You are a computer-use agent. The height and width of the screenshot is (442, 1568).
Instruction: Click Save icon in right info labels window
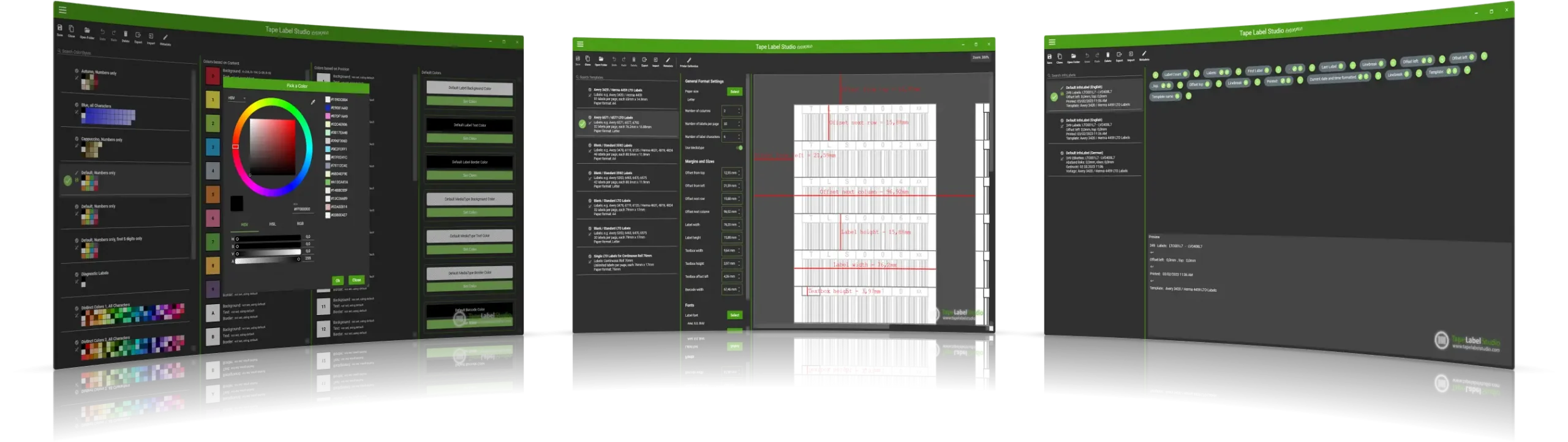[x=1049, y=58]
